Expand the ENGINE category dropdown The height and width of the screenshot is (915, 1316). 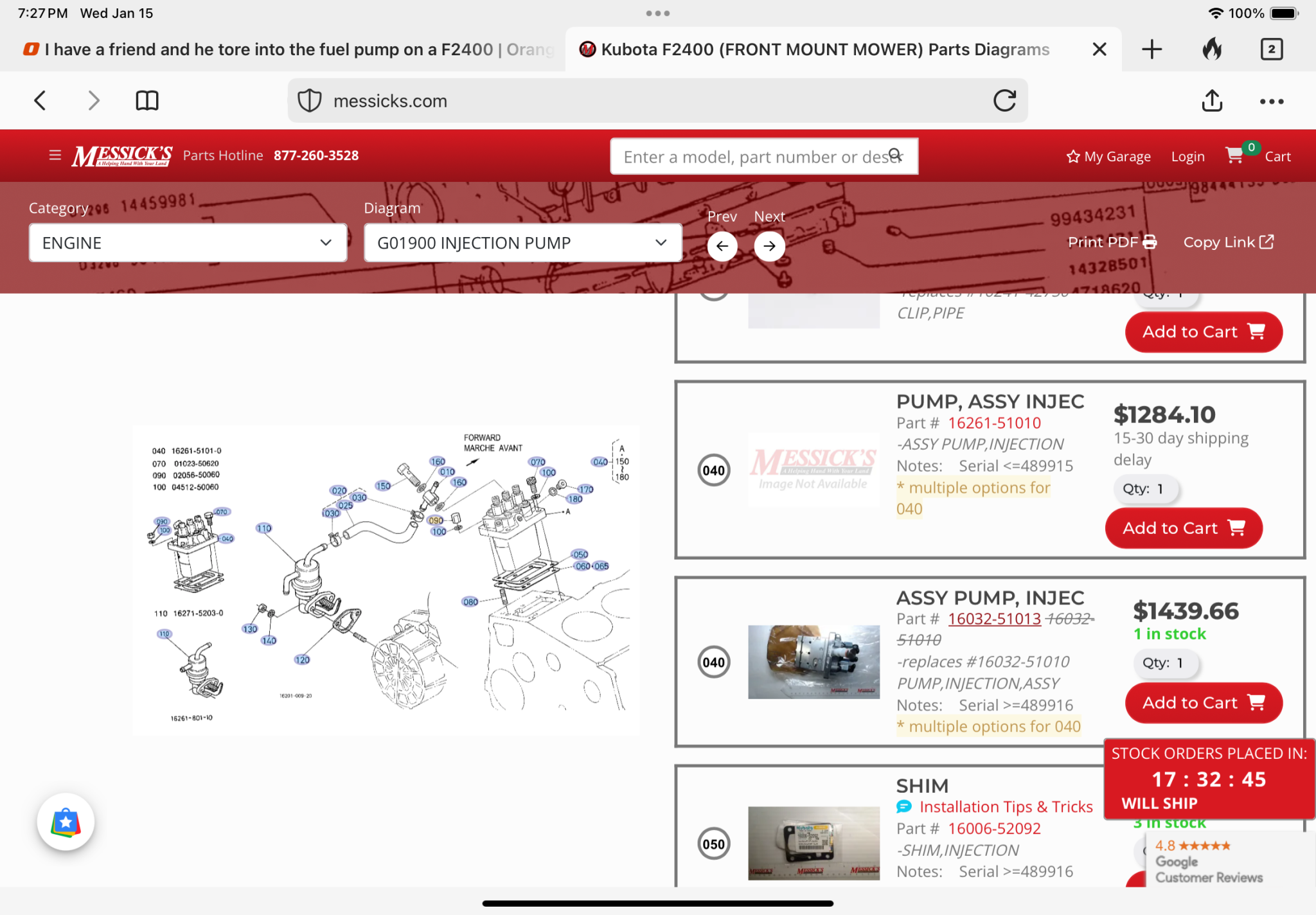(188, 243)
